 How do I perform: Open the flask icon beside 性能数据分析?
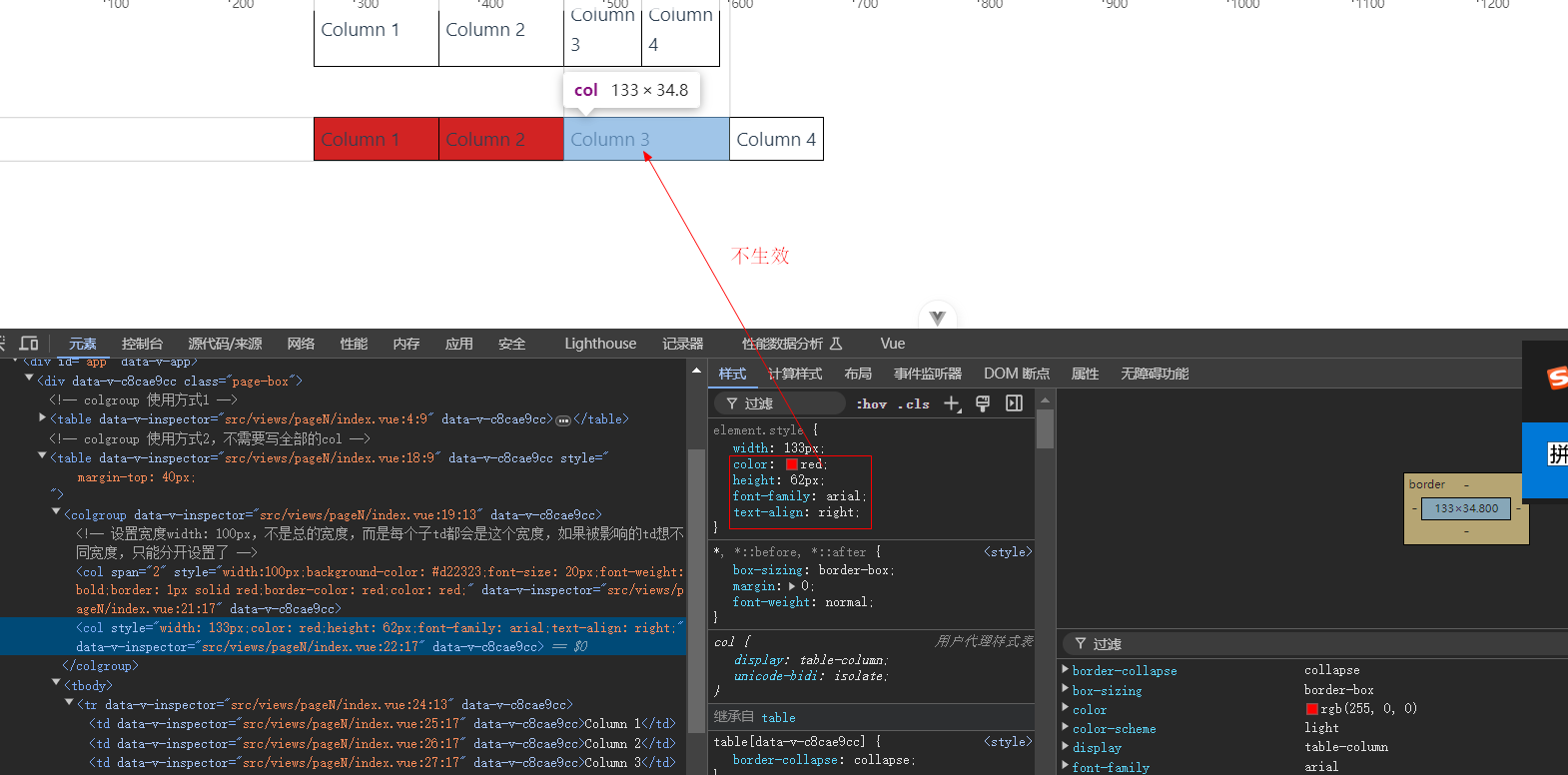point(836,344)
